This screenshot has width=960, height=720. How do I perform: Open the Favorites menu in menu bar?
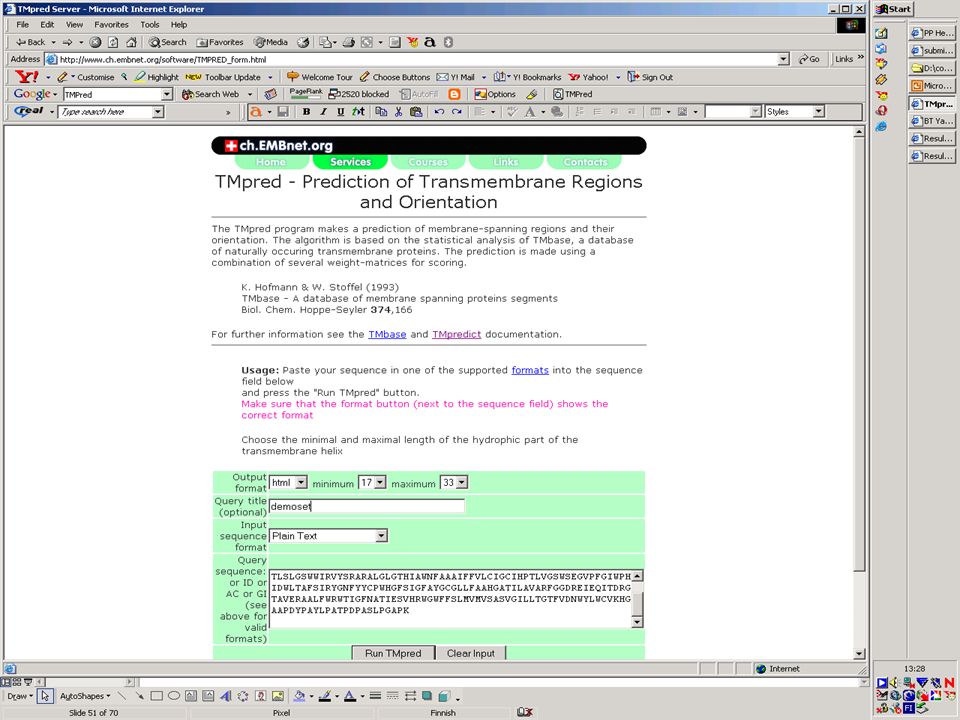coord(111,24)
